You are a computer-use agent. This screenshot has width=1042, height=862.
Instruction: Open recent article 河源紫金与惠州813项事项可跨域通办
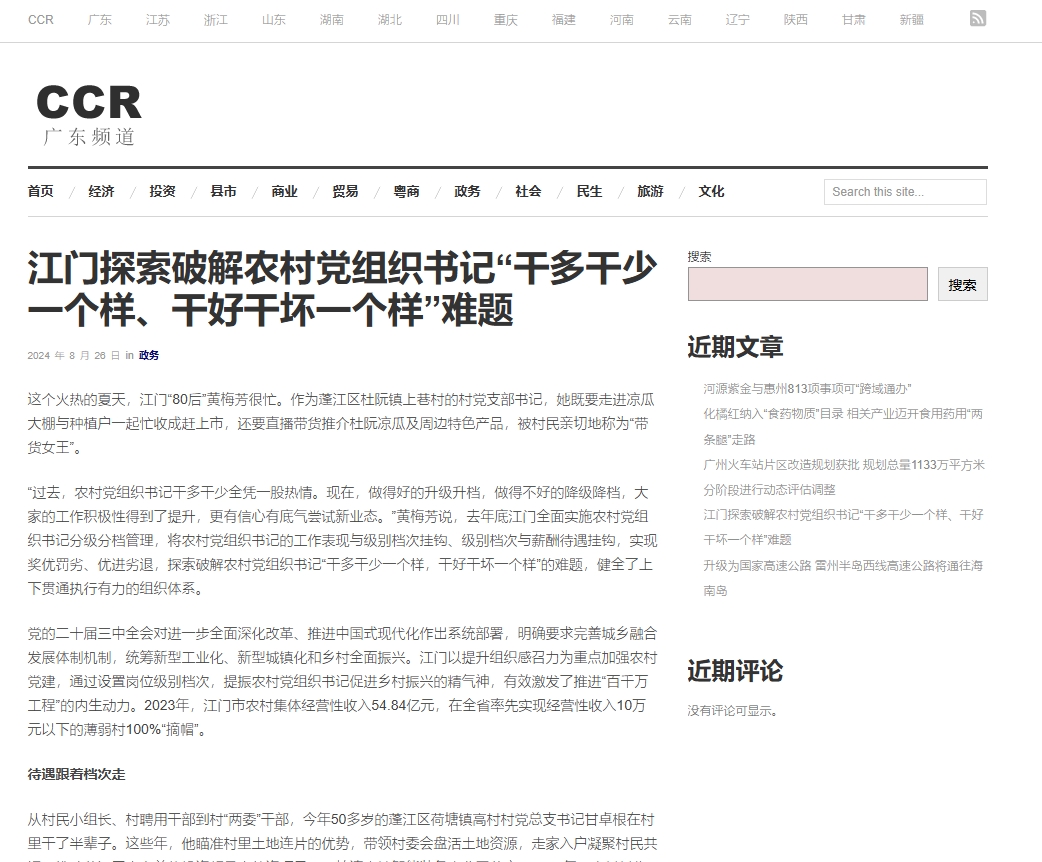807,389
